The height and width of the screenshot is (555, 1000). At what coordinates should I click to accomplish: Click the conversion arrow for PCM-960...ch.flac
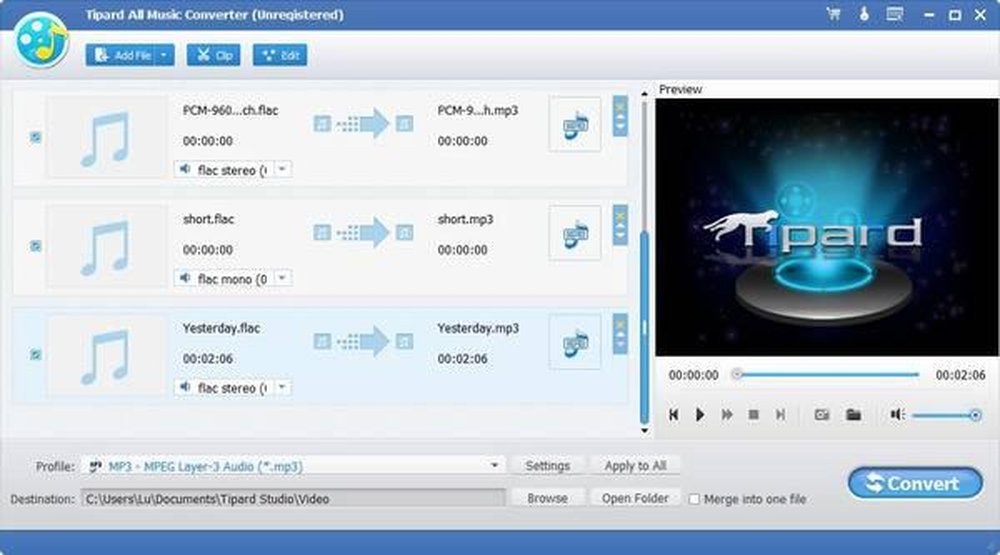[x=364, y=124]
